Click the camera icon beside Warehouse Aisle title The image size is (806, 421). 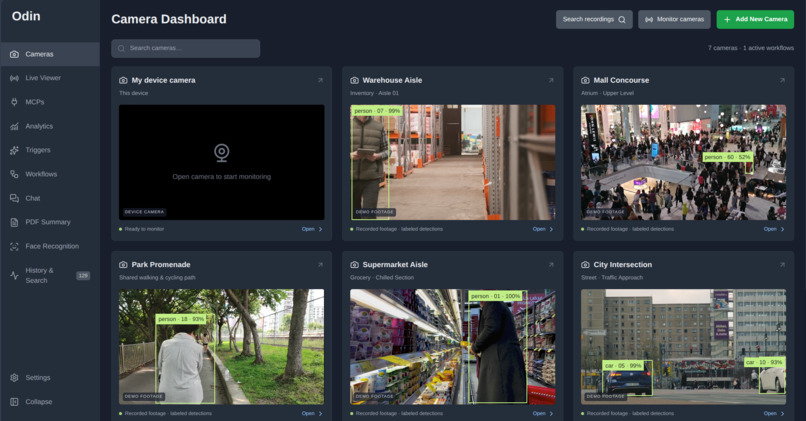point(354,80)
